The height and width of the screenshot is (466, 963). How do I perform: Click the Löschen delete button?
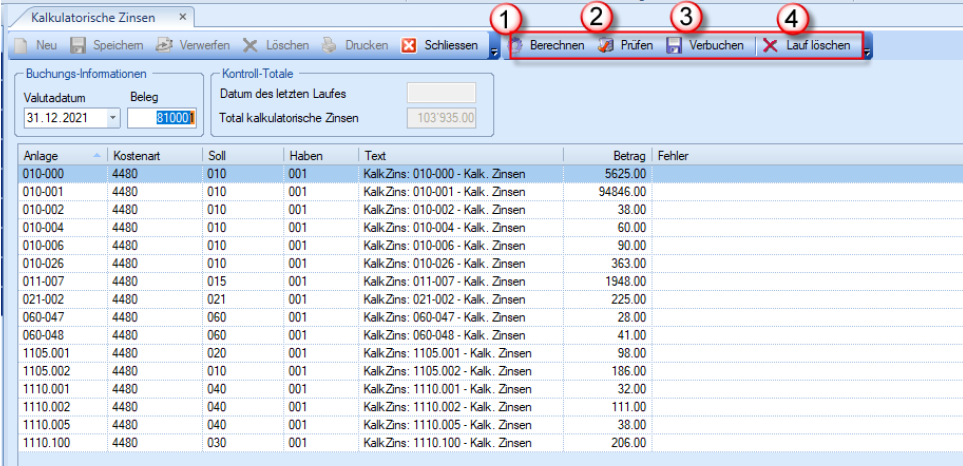tap(273, 46)
